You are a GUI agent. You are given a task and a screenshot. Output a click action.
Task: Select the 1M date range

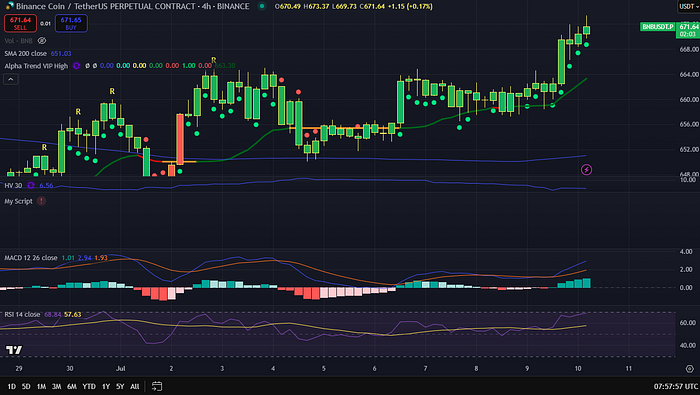click(x=41, y=387)
